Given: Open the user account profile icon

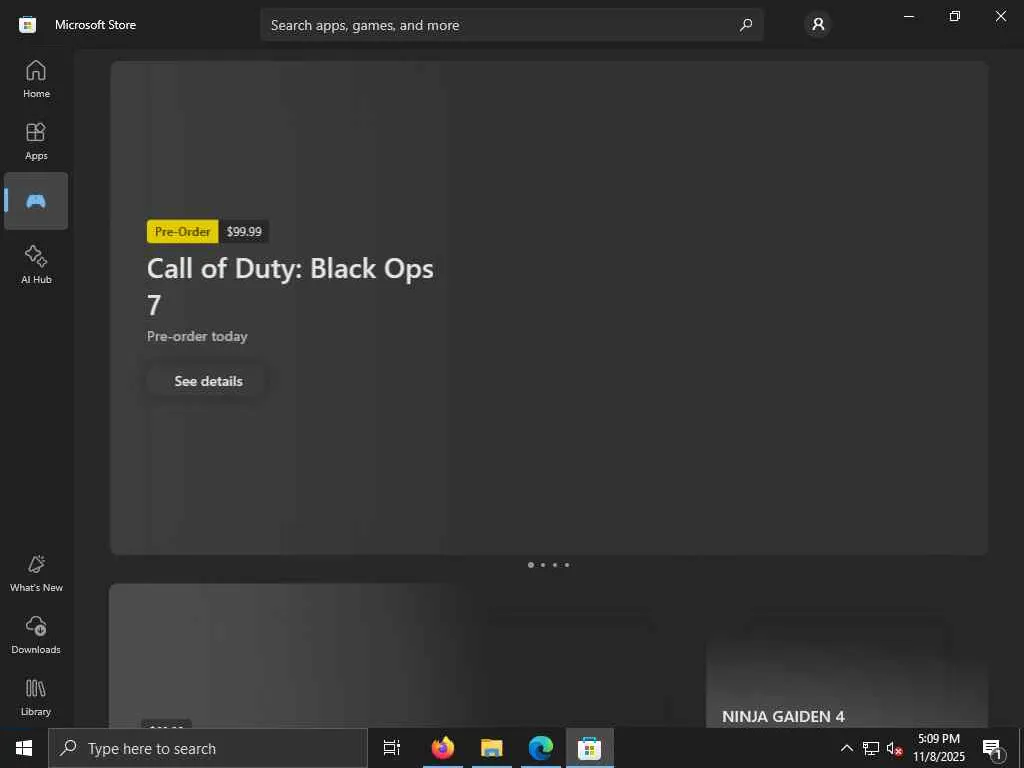Looking at the screenshot, I should point(818,25).
